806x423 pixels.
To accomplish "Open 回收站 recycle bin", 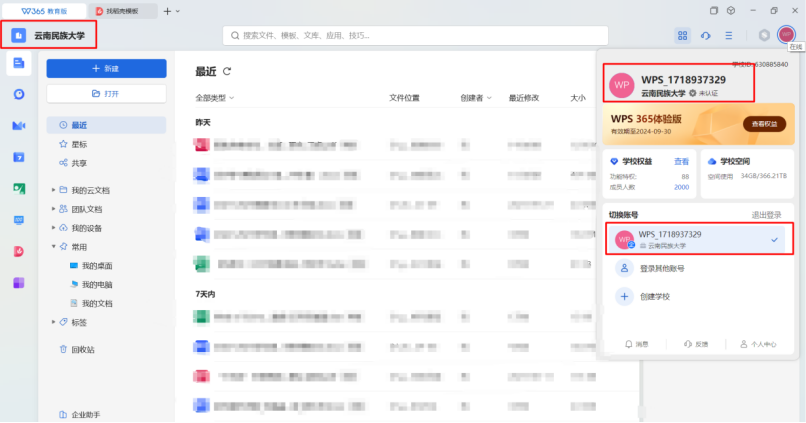I will [x=77, y=350].
